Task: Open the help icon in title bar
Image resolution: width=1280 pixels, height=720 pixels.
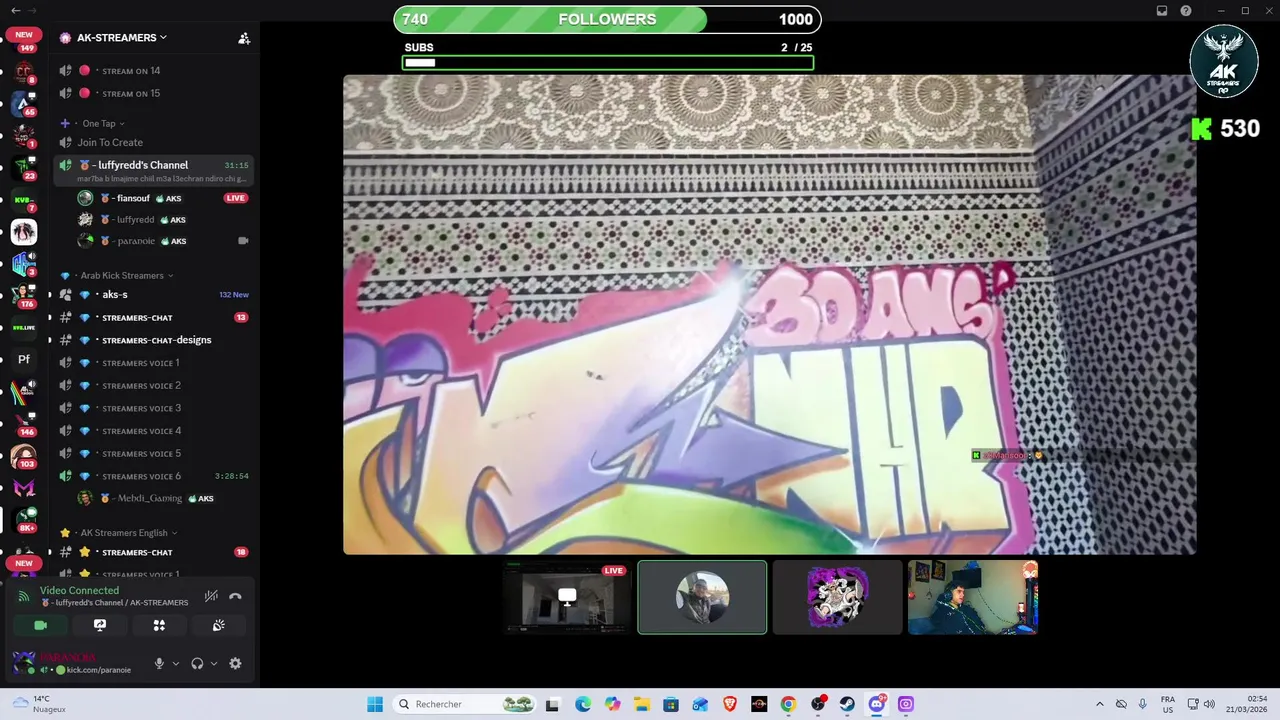Action: (1186, 11)
